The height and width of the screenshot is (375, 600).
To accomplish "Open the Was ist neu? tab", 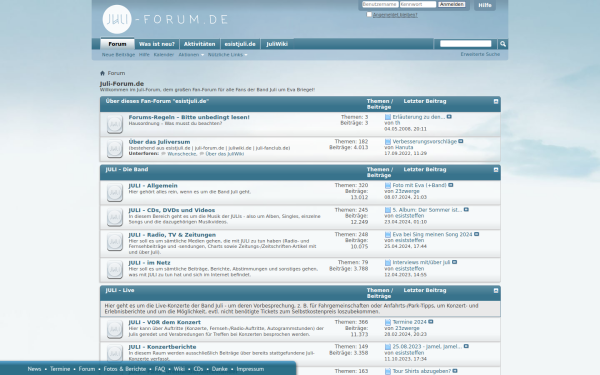I will point(157,44).
